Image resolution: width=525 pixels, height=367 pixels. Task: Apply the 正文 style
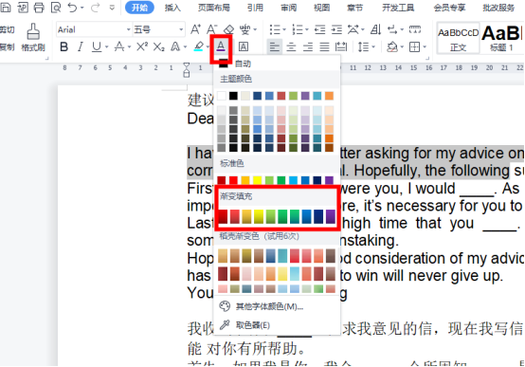tap(458, 38)
